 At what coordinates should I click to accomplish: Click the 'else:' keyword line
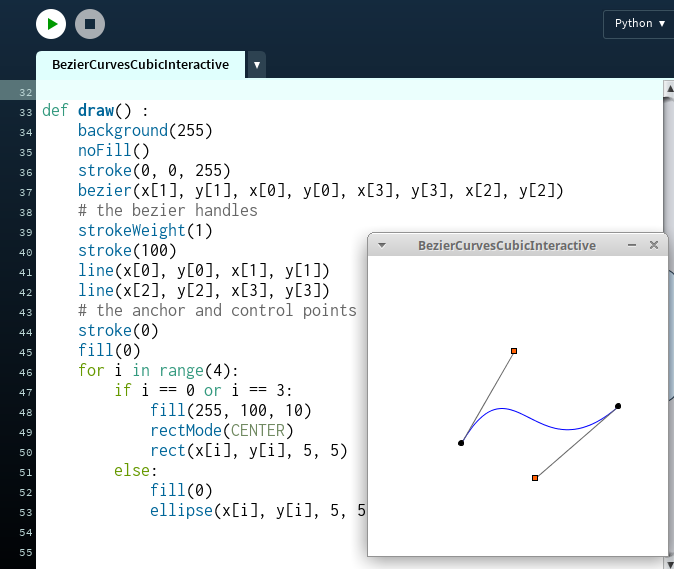click(136, 471)
